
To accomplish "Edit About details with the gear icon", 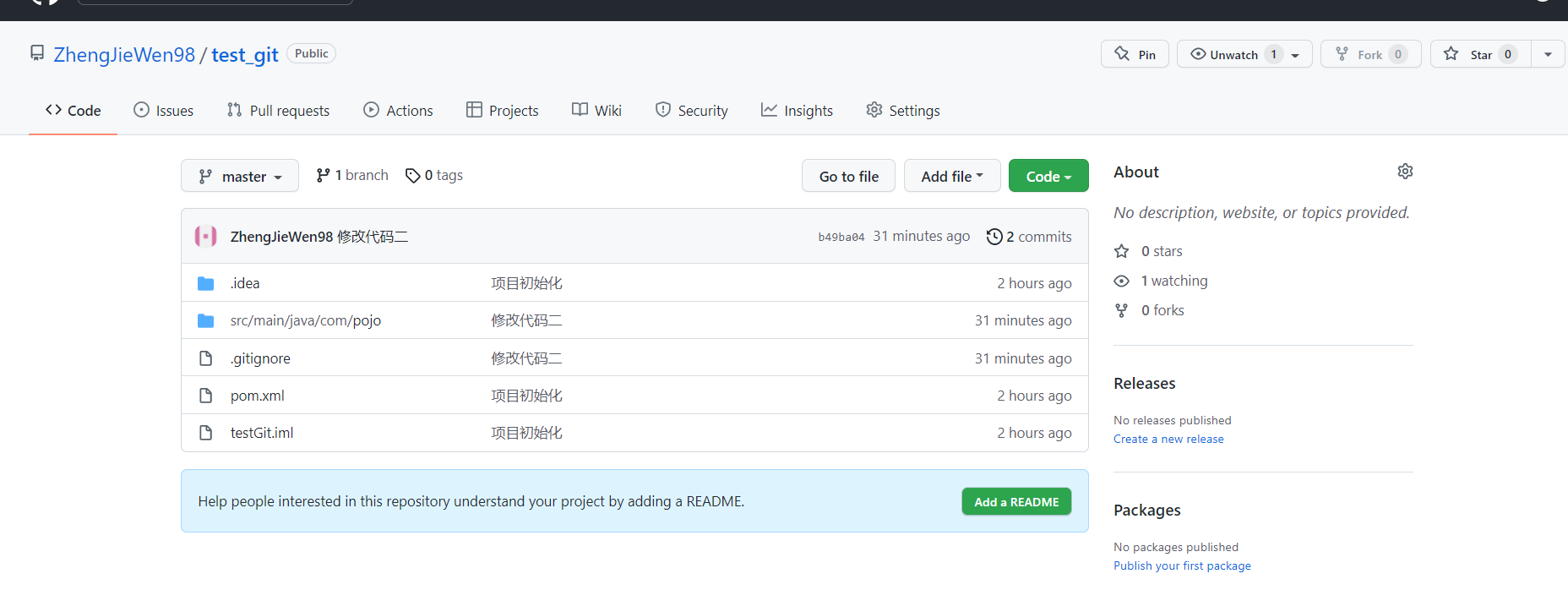I will 1405,172.
